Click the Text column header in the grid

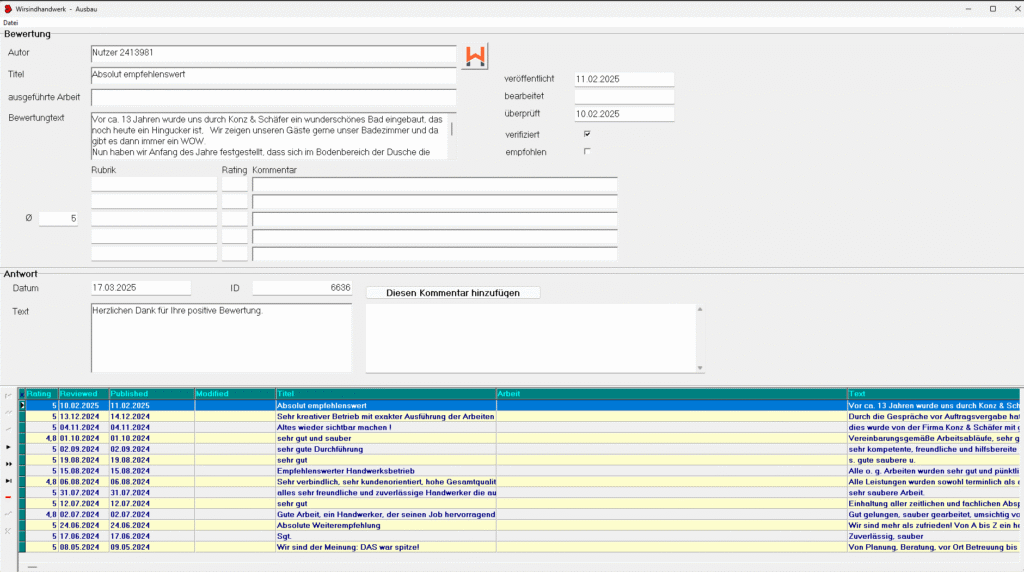(x=933, y=394)
